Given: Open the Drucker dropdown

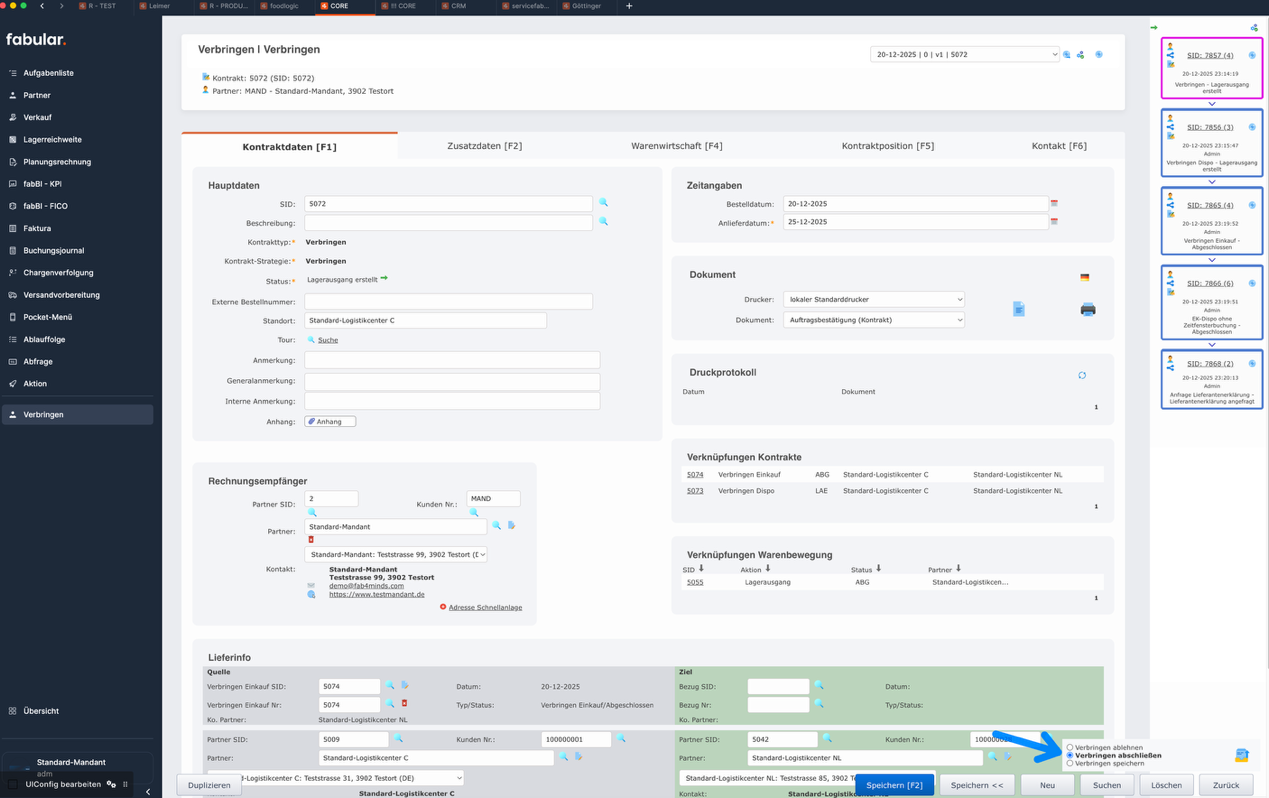Looking at the screenshot, I should coord(873,299).
